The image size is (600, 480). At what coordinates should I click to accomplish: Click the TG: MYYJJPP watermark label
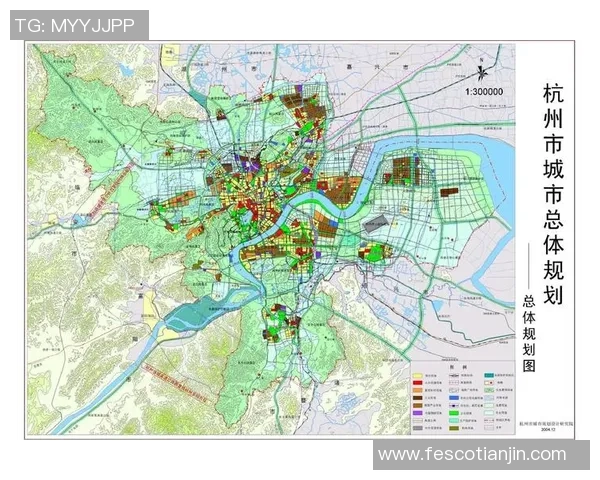(78, 26)
